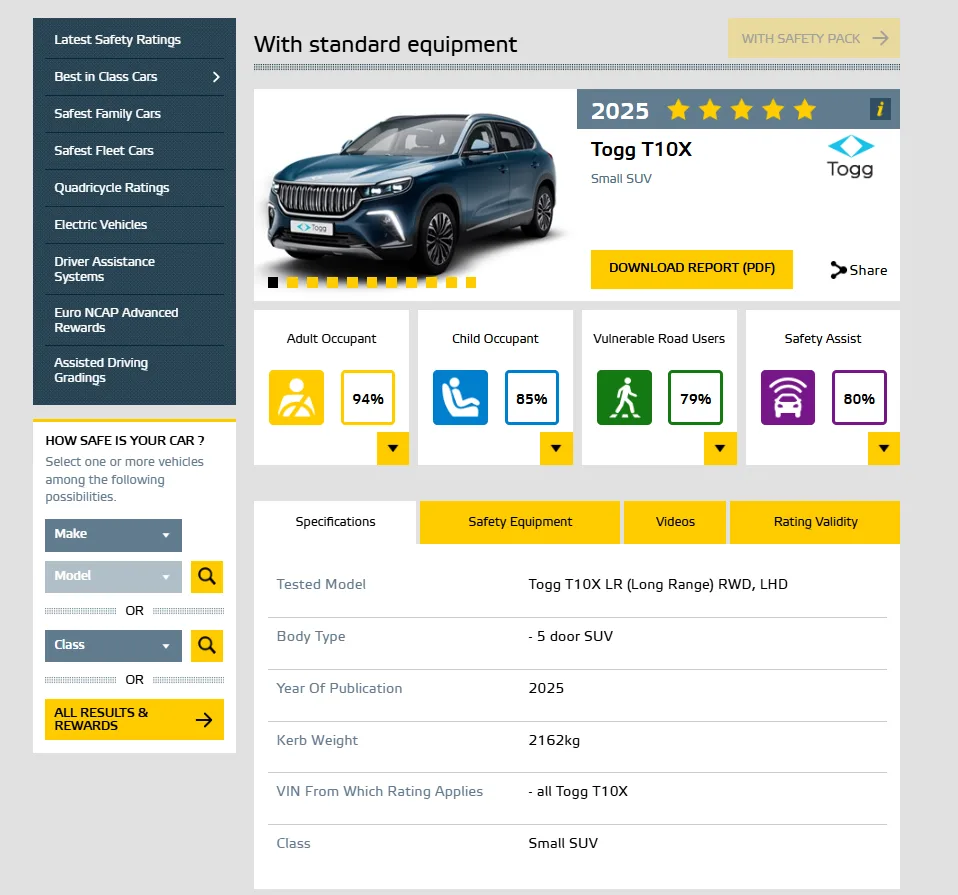Click the blue Child Occupant seat icon
Viewport: 958px width, 895px height.
click(460, 398)
